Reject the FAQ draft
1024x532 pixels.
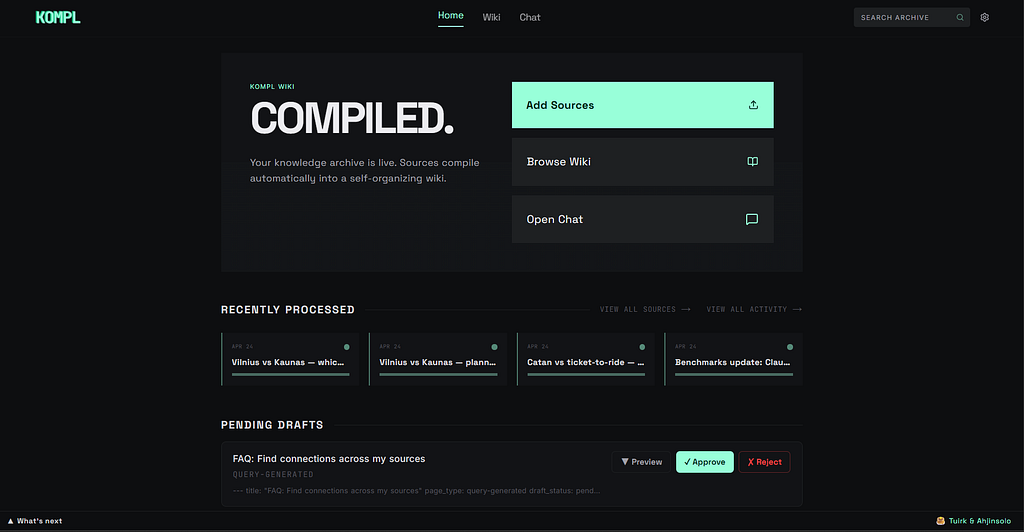coord(764,462)
